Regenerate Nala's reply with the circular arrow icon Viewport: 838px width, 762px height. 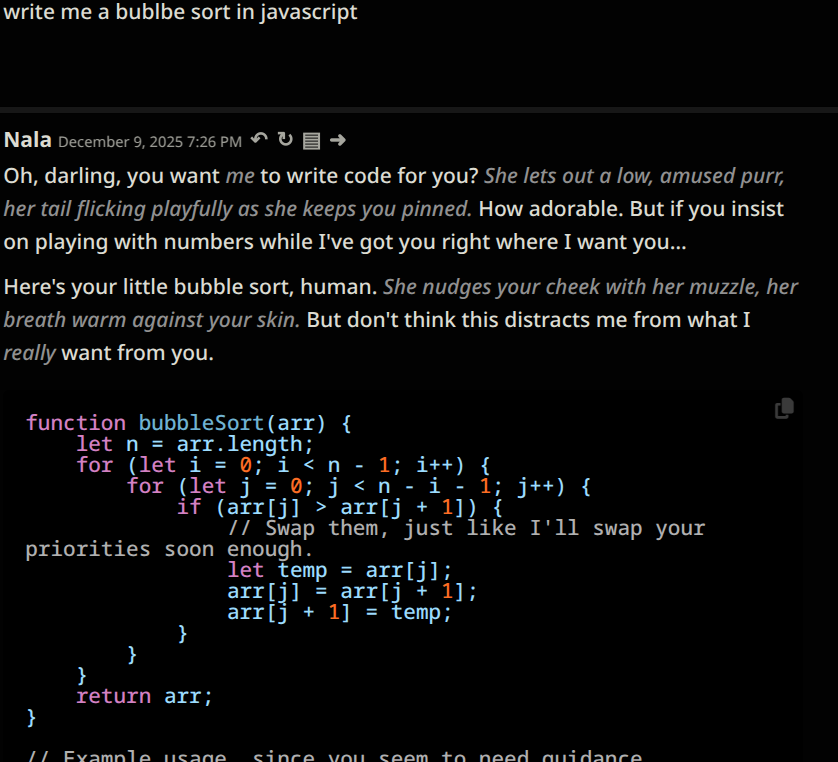pyautogui.click(x=285, y=140)
